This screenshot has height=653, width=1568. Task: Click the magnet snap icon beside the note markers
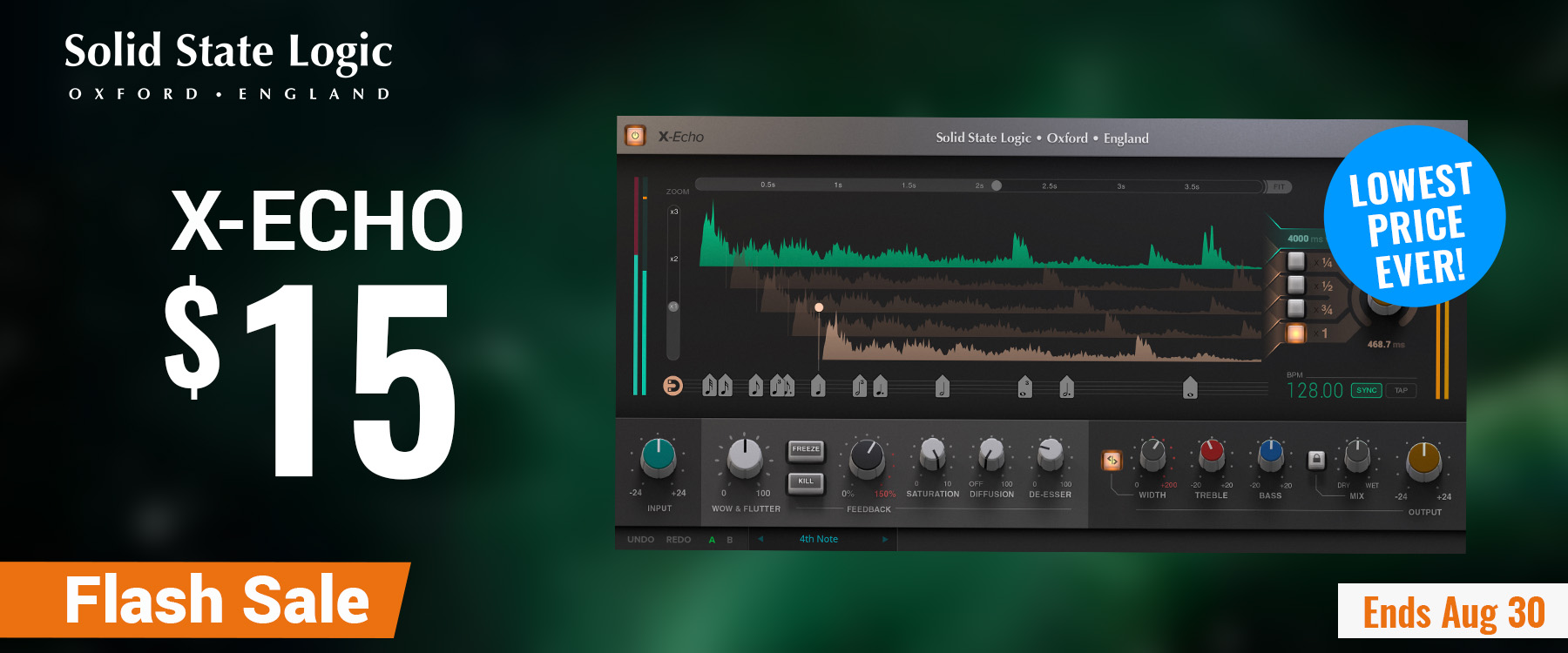[672, 385]
